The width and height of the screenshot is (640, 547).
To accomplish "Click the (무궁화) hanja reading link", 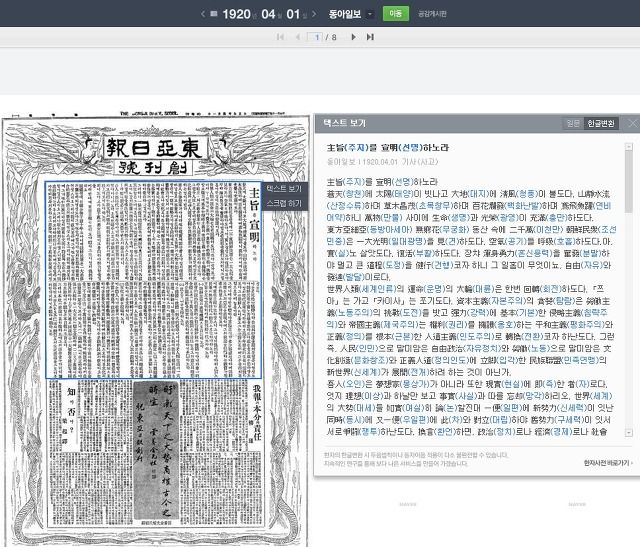I will 455,229.
